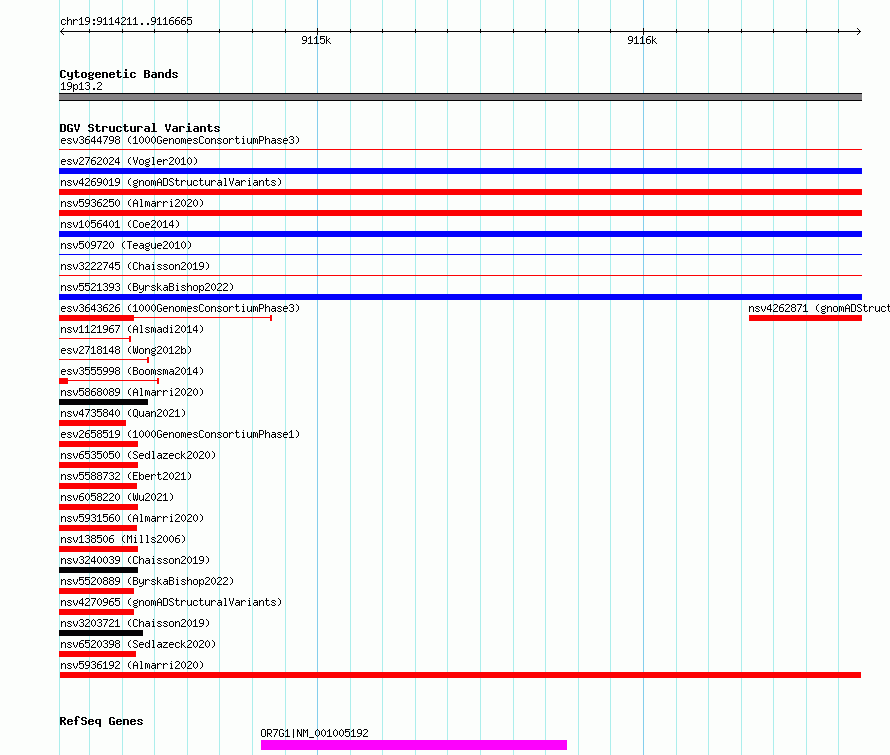
Task: Open nsv4735840 (Quan2021) variant
Action: click(123, 413)
